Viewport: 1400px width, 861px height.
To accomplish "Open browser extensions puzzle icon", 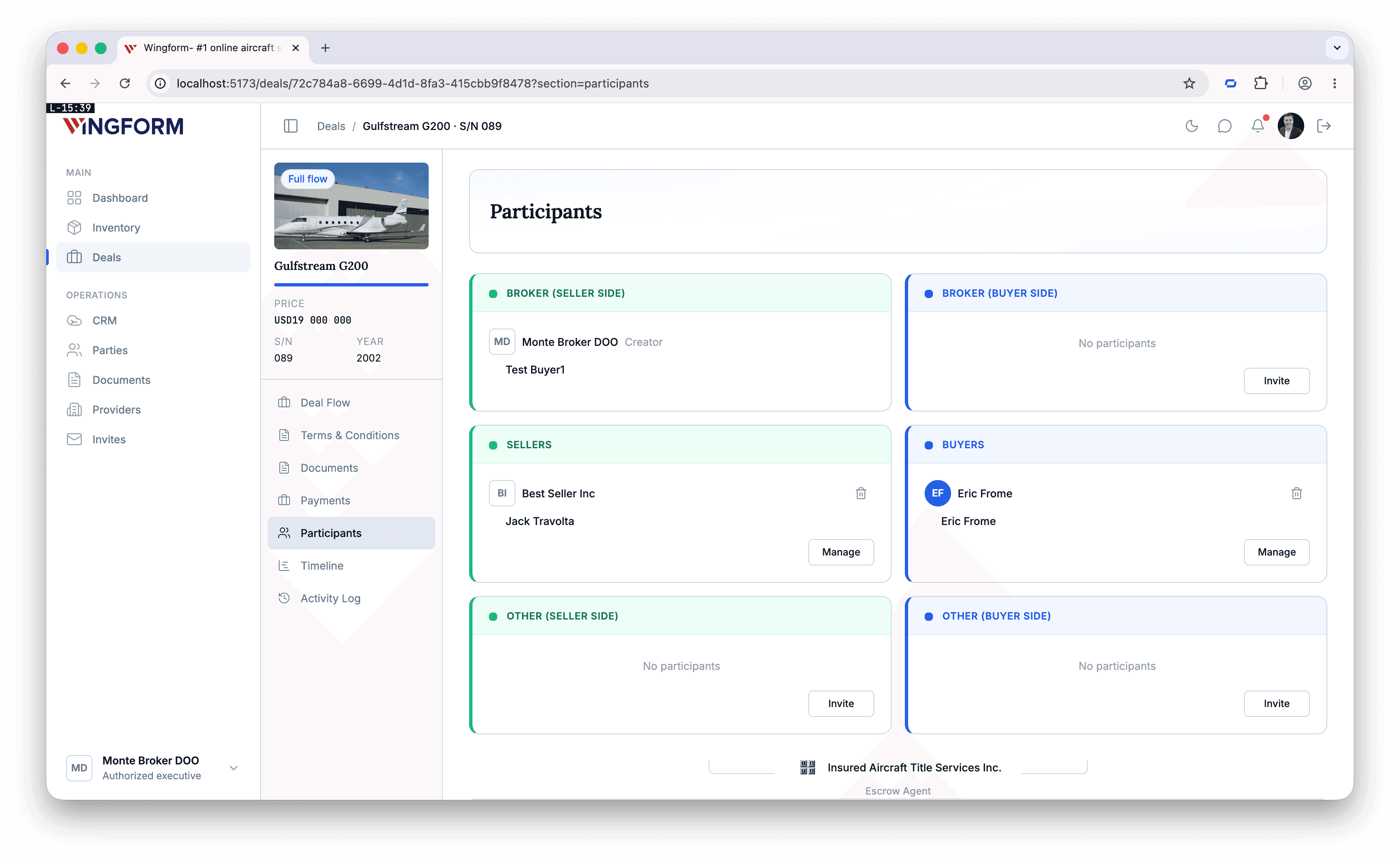I will pos(1260,83).
